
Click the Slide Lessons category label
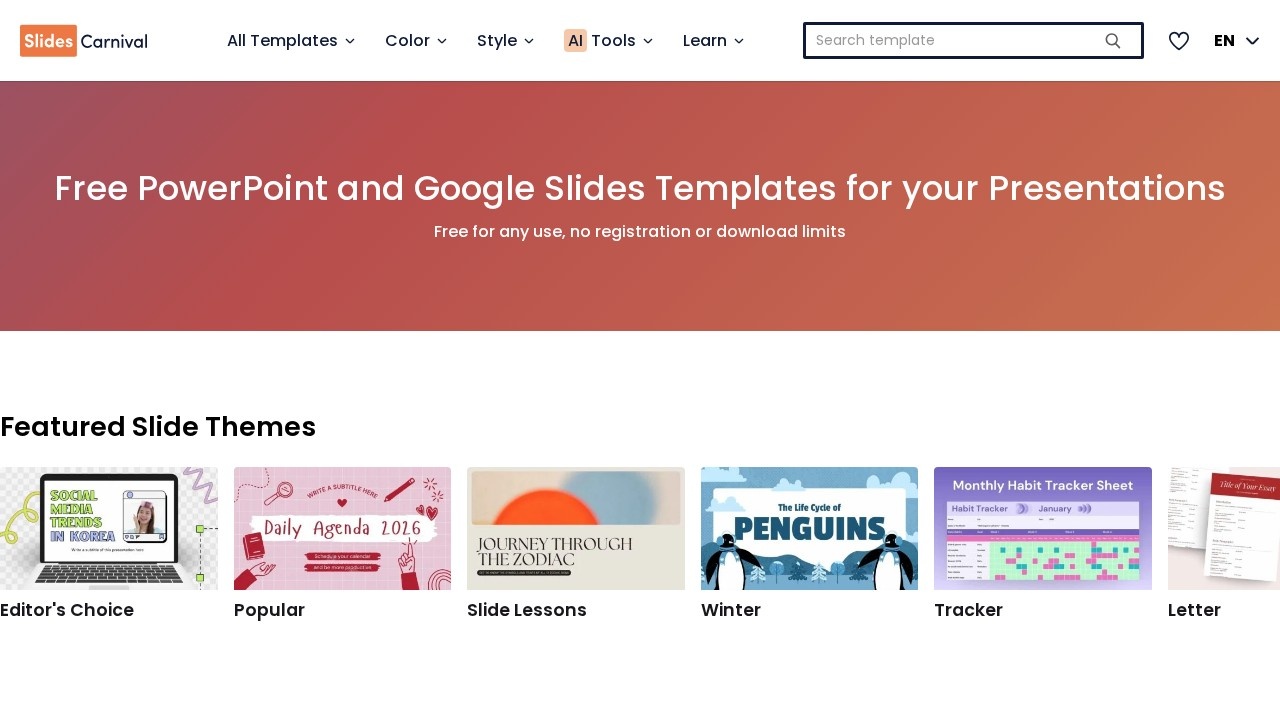click(527, 610)
